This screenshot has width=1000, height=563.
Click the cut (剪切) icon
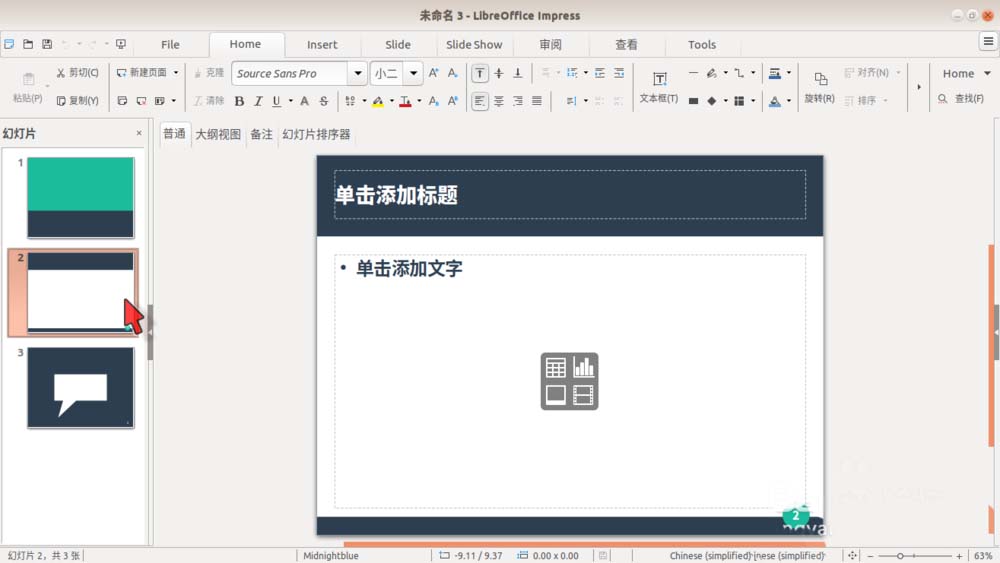click(x=77, y=73)
